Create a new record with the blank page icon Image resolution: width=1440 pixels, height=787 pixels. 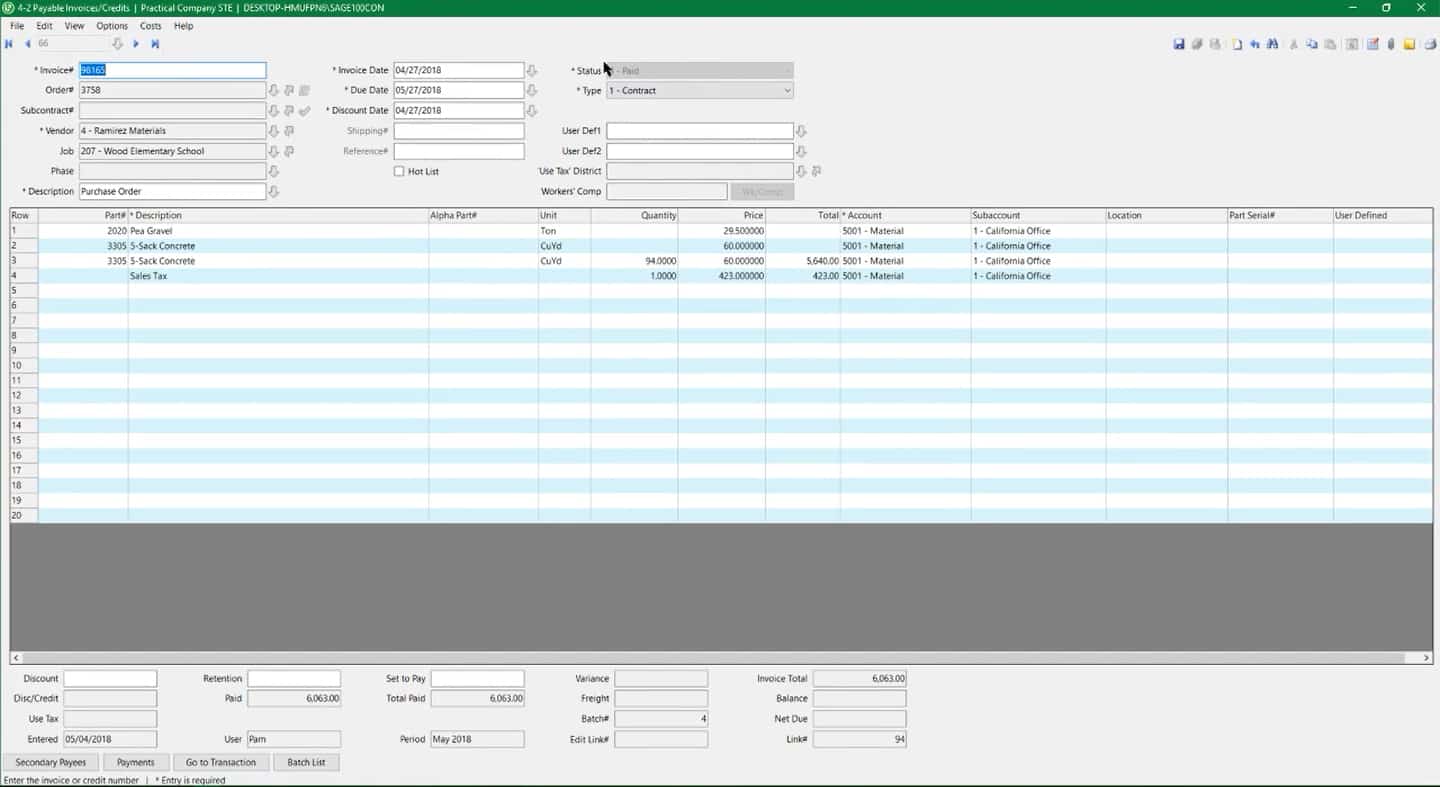pos(1237,44)
